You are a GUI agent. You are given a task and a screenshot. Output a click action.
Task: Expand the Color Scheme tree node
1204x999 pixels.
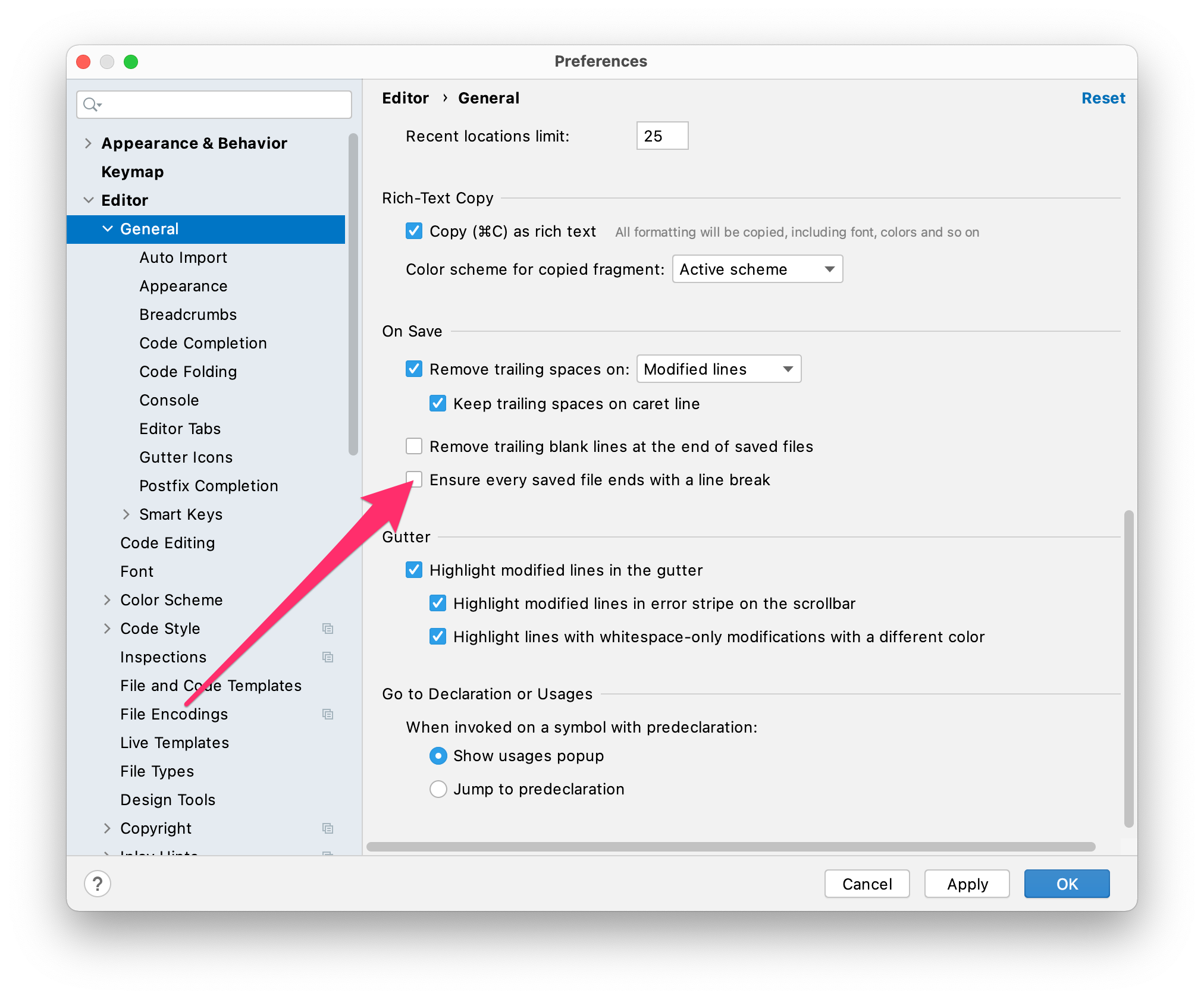[107, 600]
